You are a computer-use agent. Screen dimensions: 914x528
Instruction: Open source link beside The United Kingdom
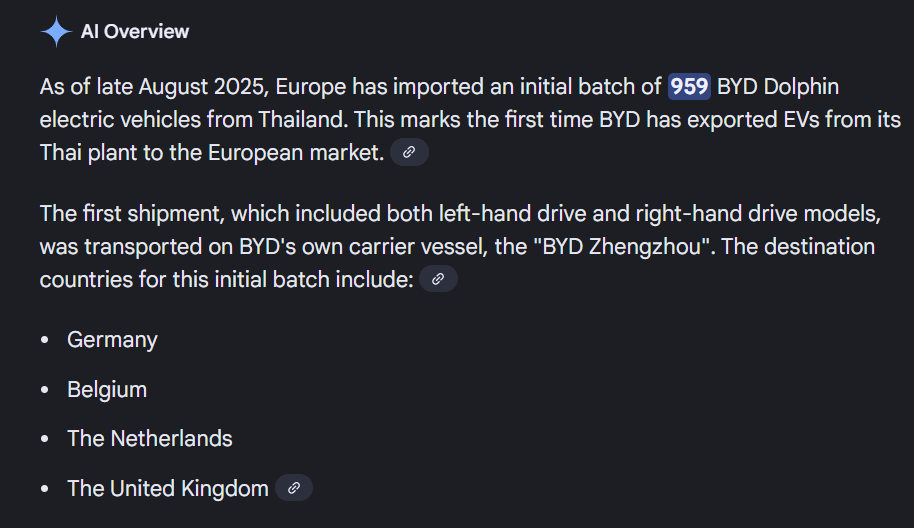(x=293, y=488)
